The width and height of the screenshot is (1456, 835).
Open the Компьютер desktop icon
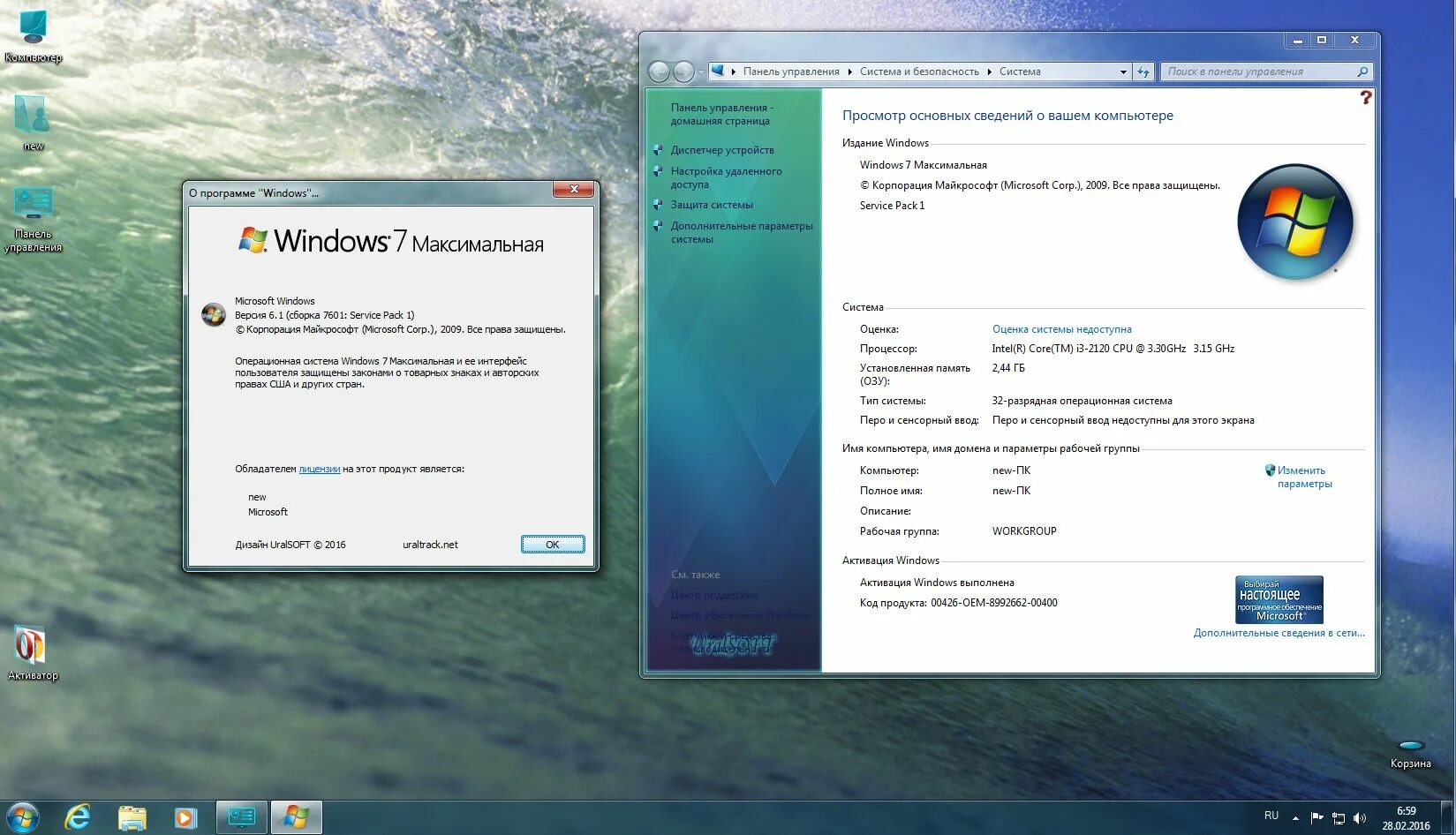pos(33,35)
